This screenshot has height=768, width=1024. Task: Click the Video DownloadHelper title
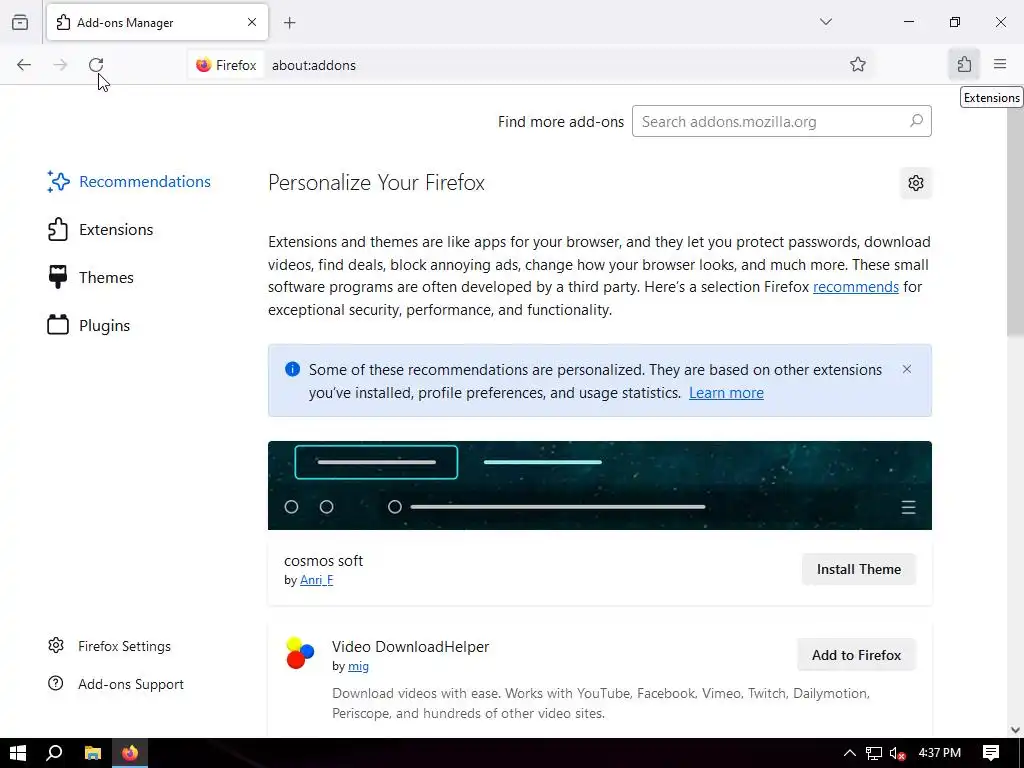point(410,647)
